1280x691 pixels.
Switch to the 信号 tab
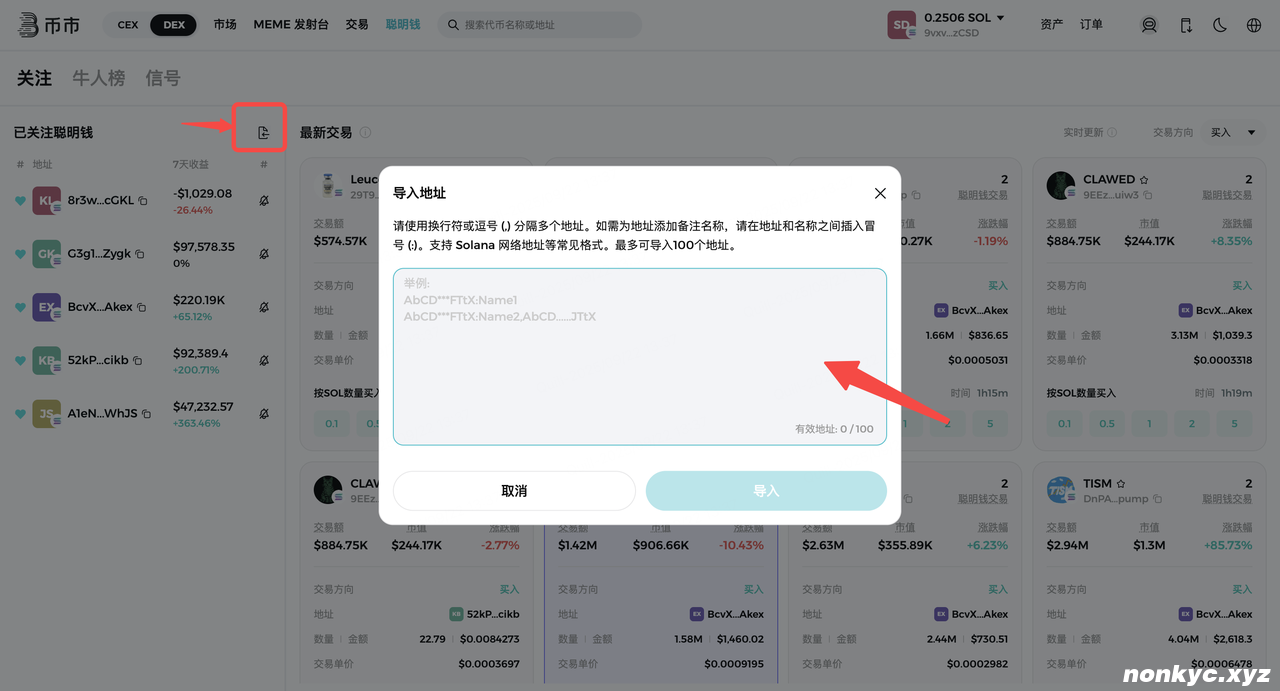click(x=163, y=78)
